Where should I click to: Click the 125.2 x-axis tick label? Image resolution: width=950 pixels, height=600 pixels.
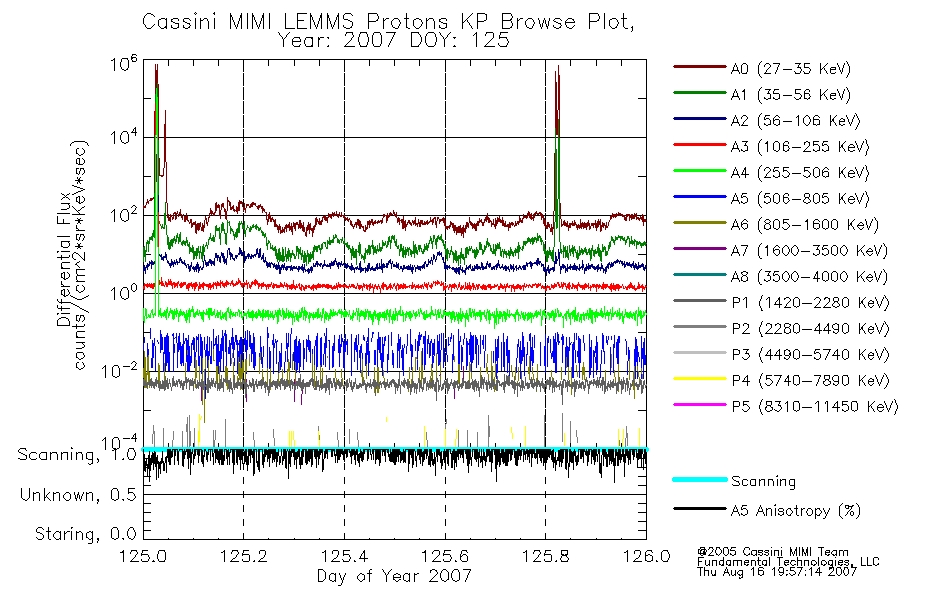[x=244, y=556]
